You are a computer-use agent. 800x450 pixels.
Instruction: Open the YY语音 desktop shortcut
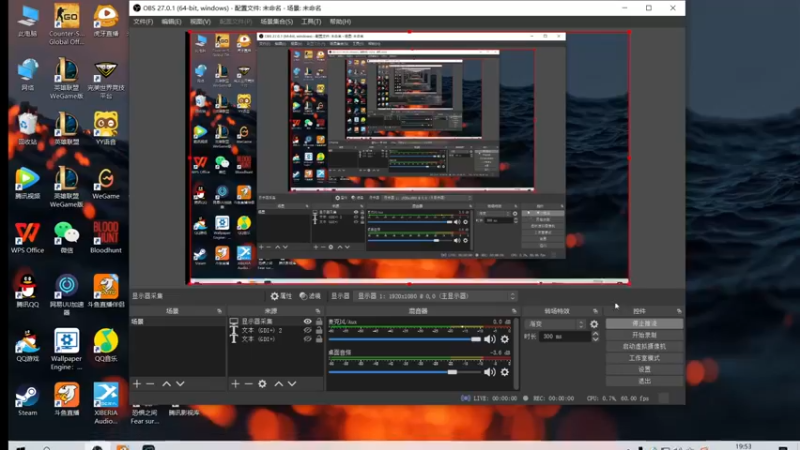click(106, 128)
